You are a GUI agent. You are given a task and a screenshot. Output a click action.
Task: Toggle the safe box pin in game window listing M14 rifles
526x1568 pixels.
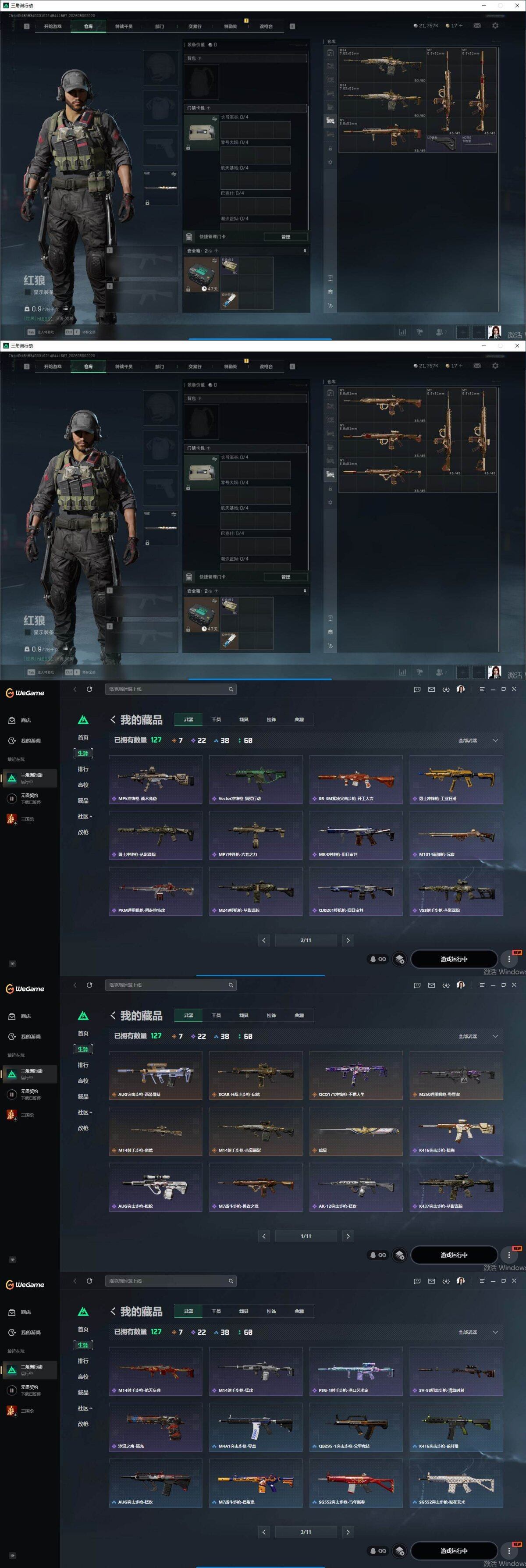point(304,250)
